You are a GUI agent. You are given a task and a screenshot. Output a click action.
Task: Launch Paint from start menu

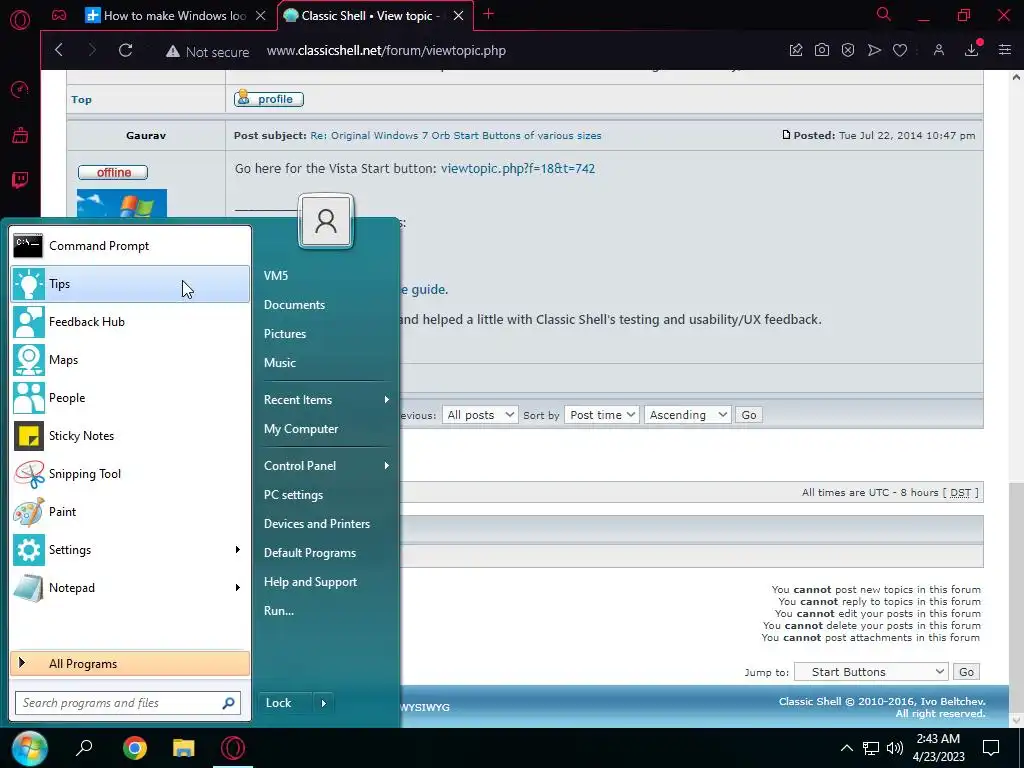[x=130, y=511]
